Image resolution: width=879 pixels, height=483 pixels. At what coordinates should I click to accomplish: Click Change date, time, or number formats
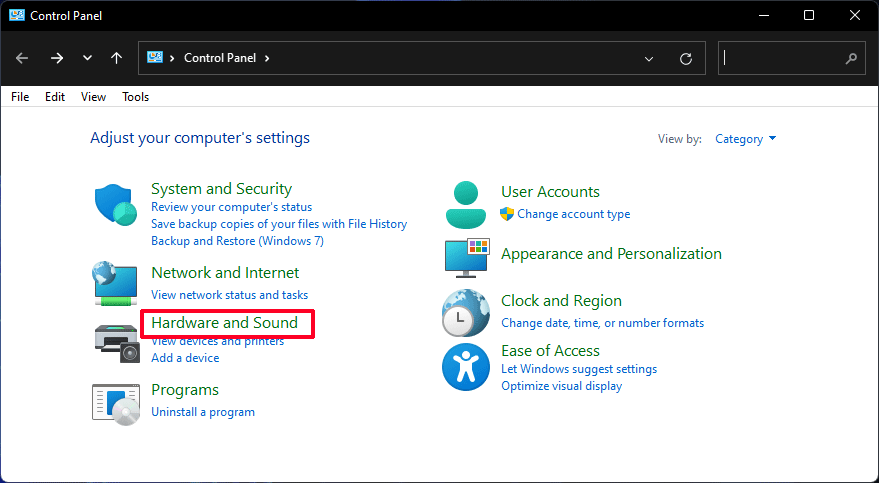point(603,323)
